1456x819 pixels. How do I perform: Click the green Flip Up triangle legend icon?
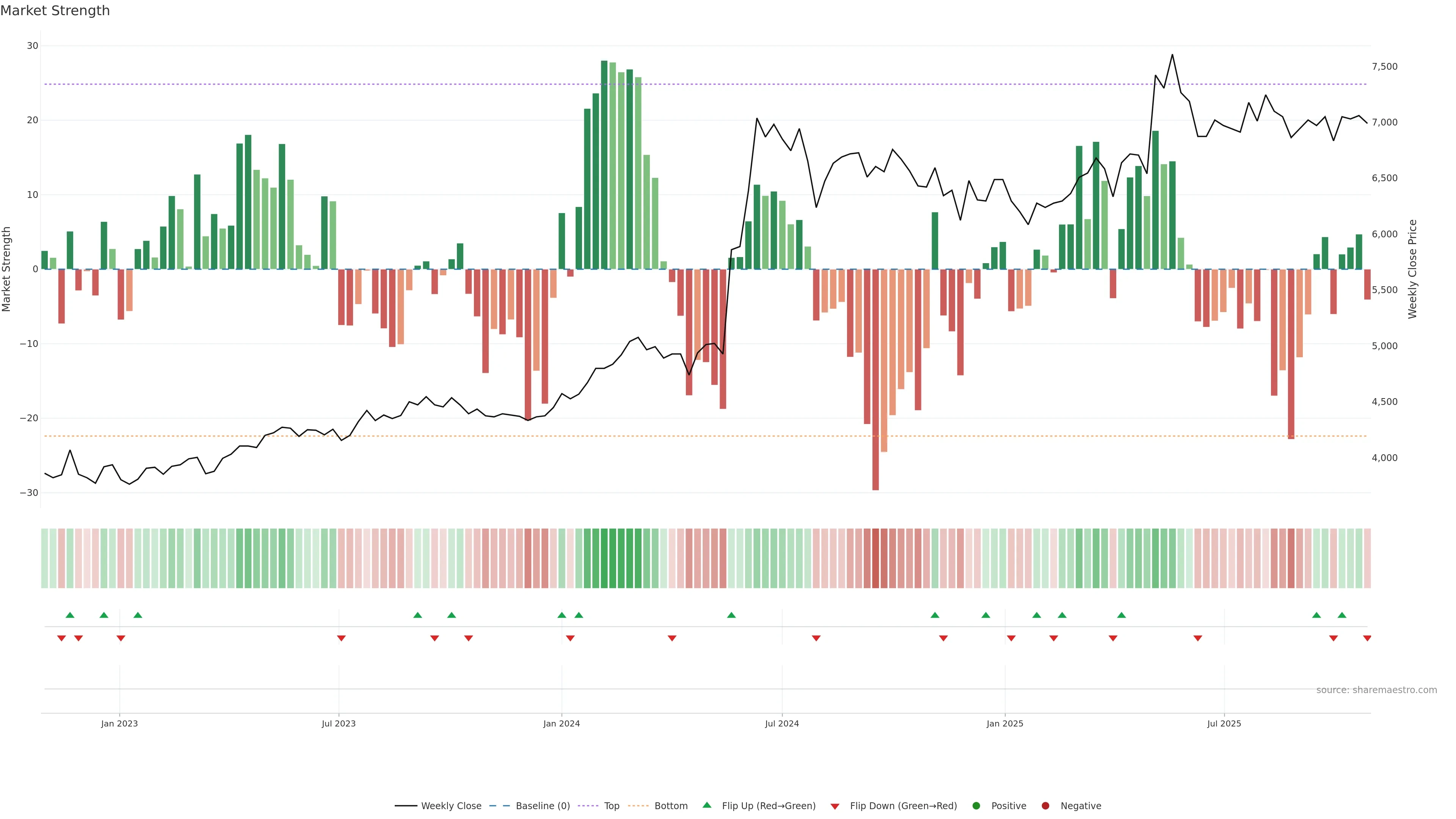coord(706,805)
